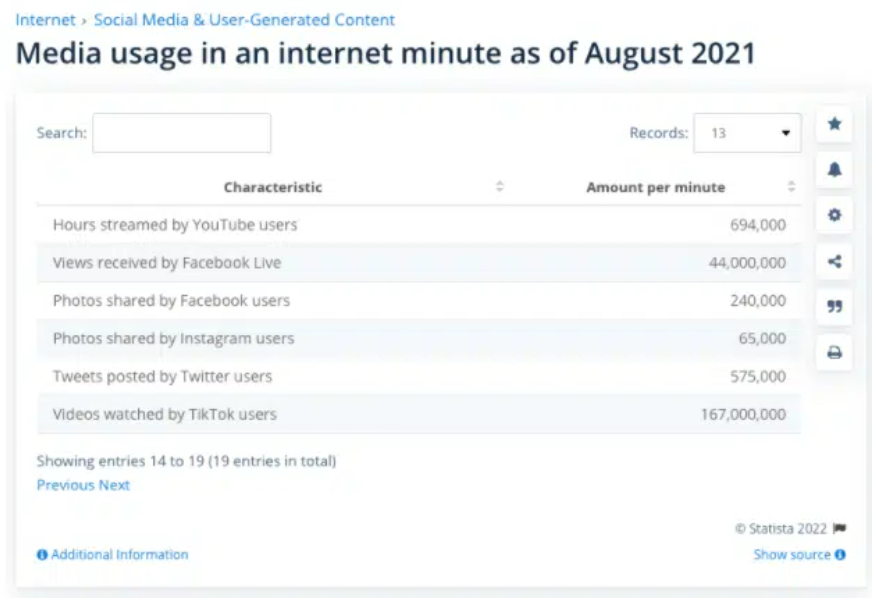This screenshot has width=876, height=602.
Task: Open Social Media & User-Generated Content link
Action: [244, 20]
